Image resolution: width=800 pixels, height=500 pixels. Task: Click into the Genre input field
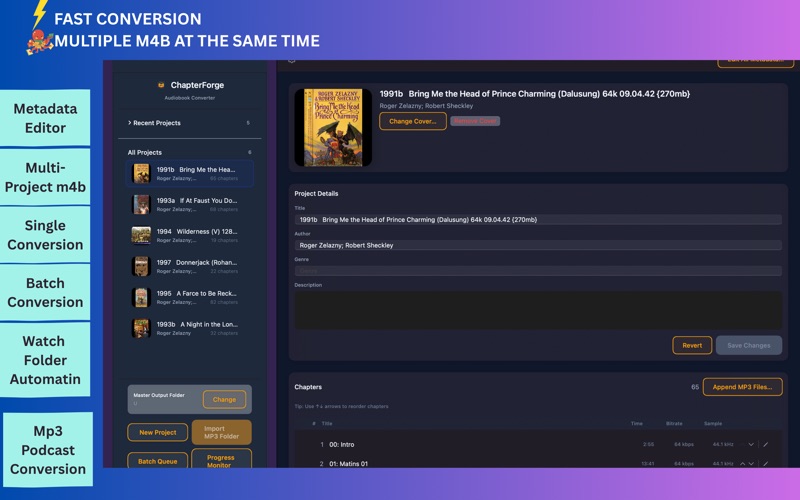coord(538,271)
